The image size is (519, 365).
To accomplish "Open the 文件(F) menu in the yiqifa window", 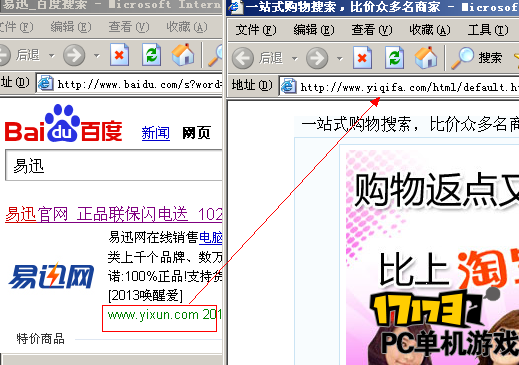I will pos(256,30).
